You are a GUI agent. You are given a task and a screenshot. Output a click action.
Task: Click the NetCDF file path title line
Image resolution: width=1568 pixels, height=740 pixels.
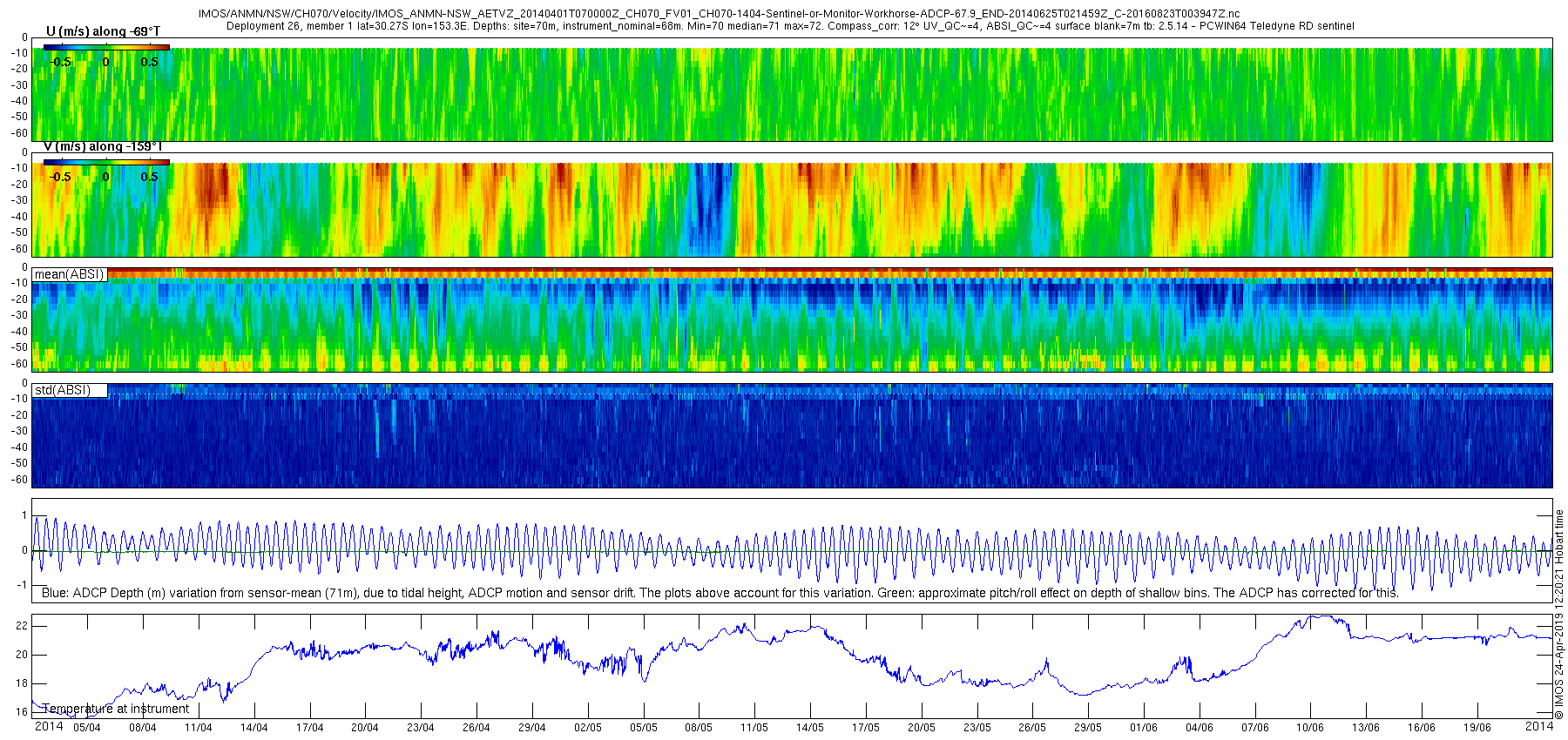(x=719, y=14)
